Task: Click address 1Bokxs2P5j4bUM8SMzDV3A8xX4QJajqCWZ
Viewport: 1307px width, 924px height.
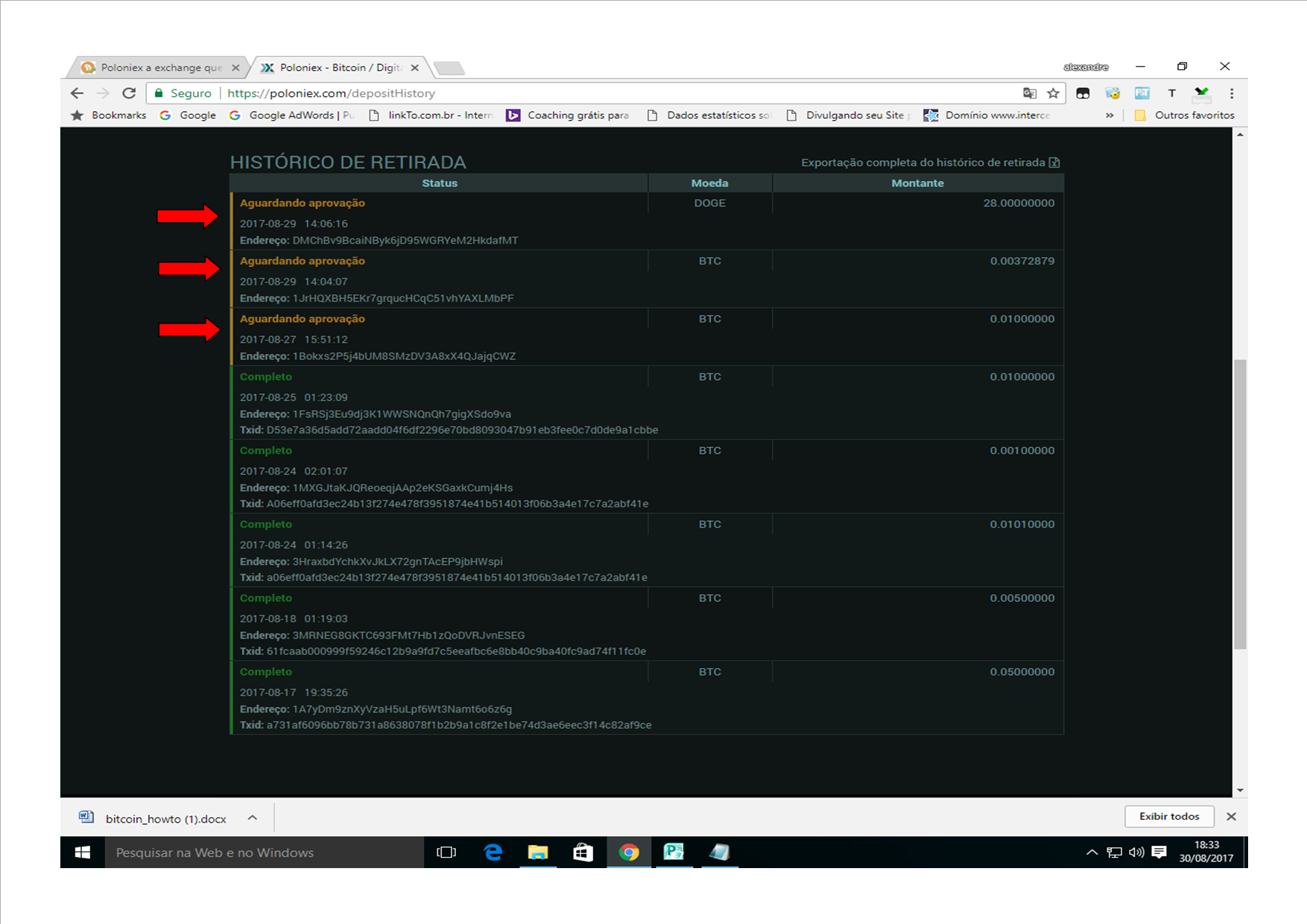Action: click(x=404, y=356)
